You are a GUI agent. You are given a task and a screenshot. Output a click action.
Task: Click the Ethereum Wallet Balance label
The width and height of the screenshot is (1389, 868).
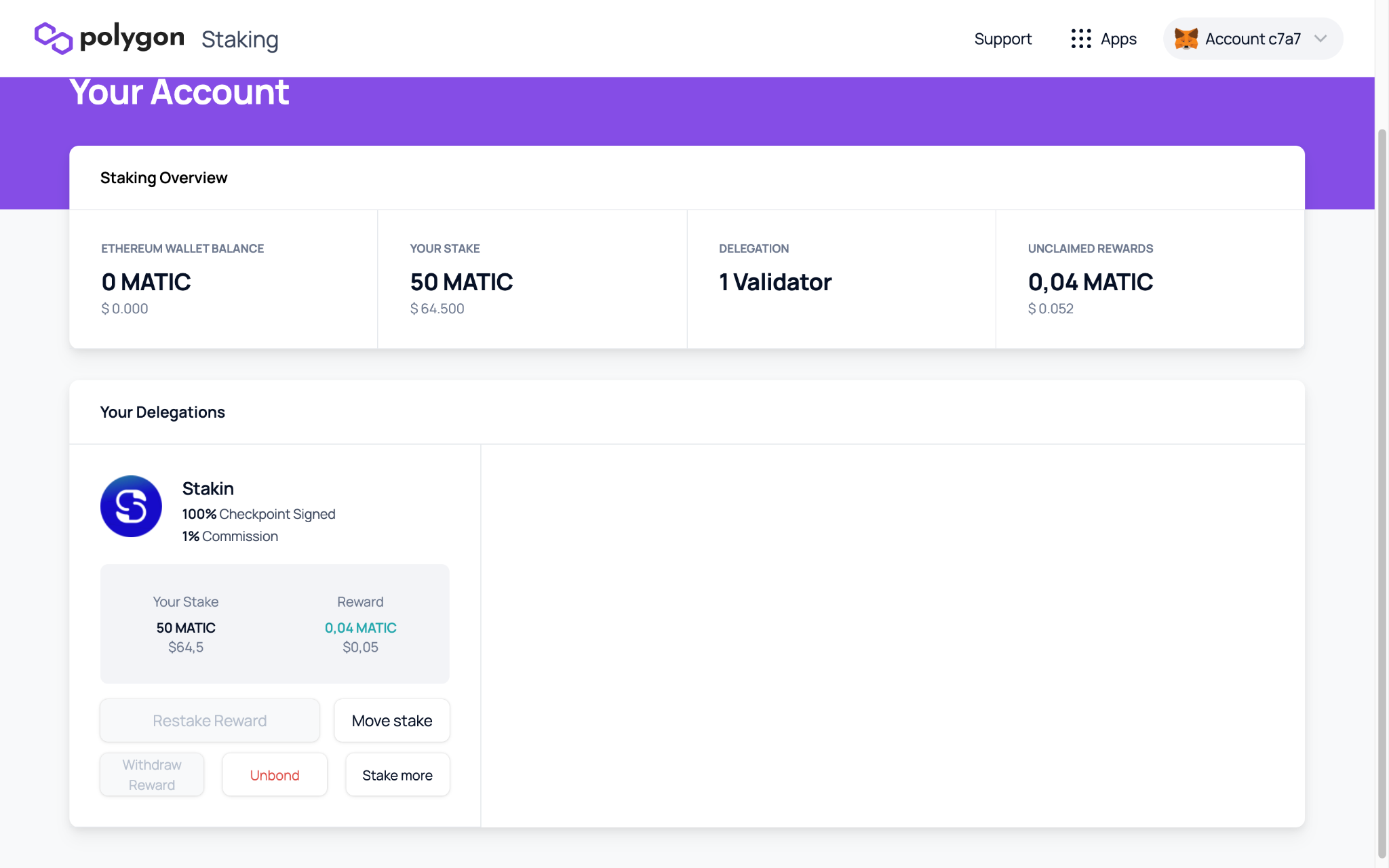182,248
